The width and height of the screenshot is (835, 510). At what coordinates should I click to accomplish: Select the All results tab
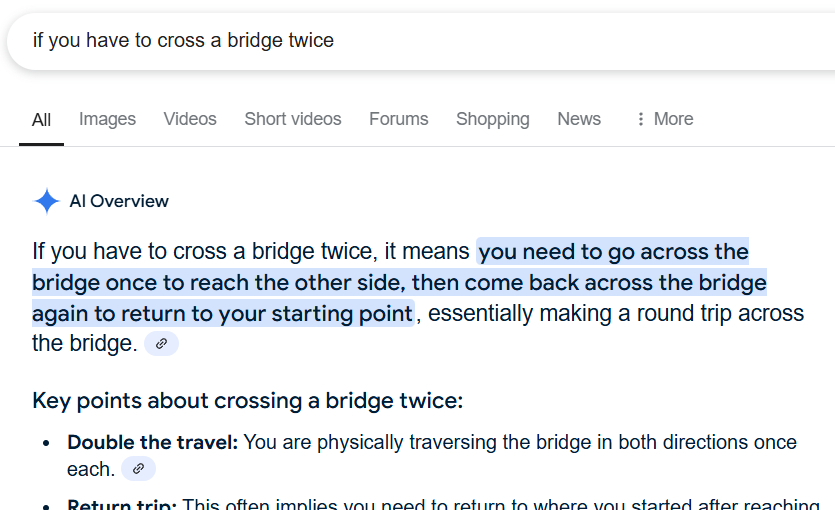point(41,120)
